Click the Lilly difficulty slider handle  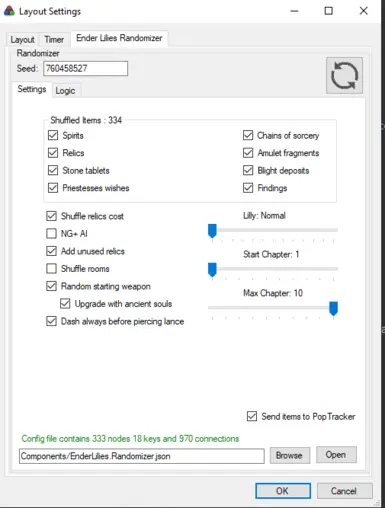pyautogui.click(x=212, y=231)
